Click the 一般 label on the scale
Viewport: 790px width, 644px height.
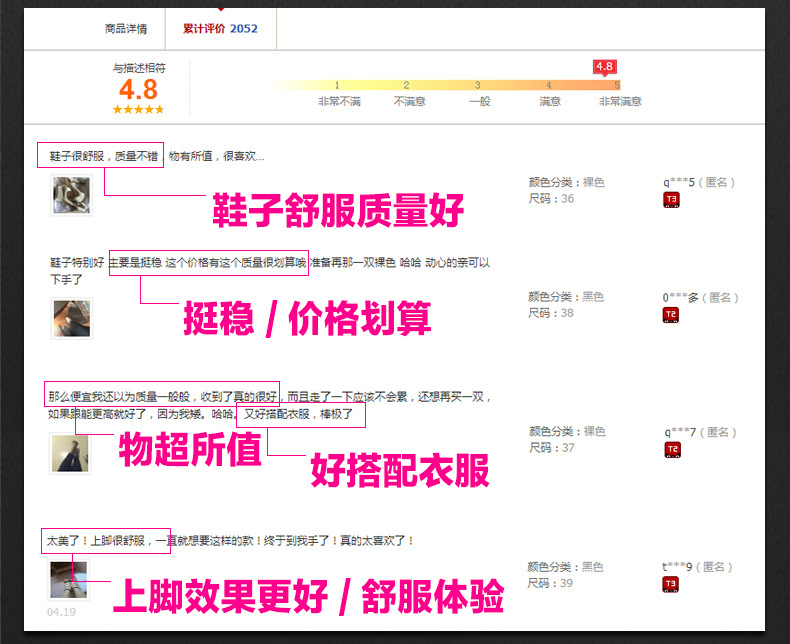pyautogui.click(x=480, y=101)
